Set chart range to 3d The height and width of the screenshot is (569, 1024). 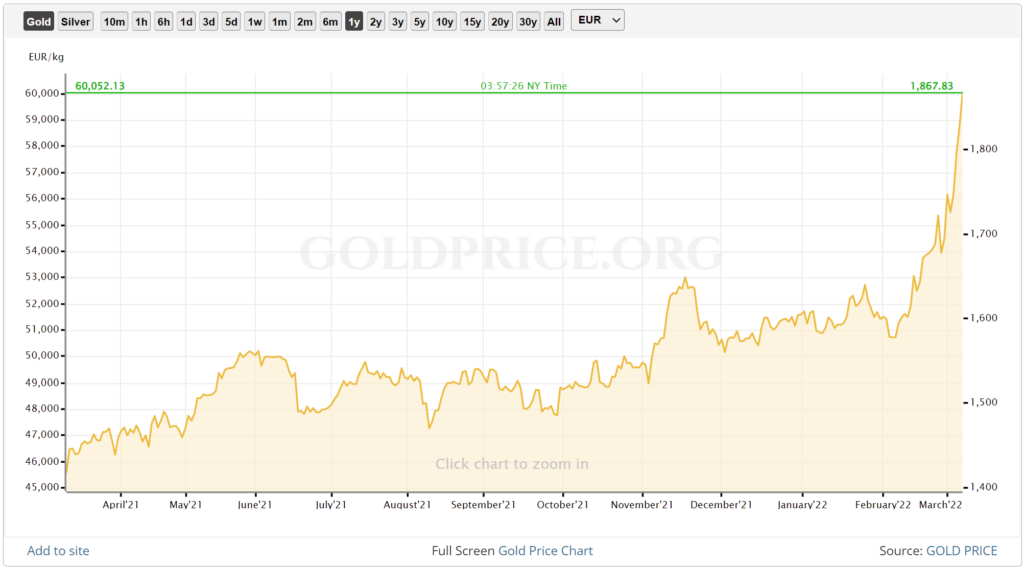pos(208,22)
